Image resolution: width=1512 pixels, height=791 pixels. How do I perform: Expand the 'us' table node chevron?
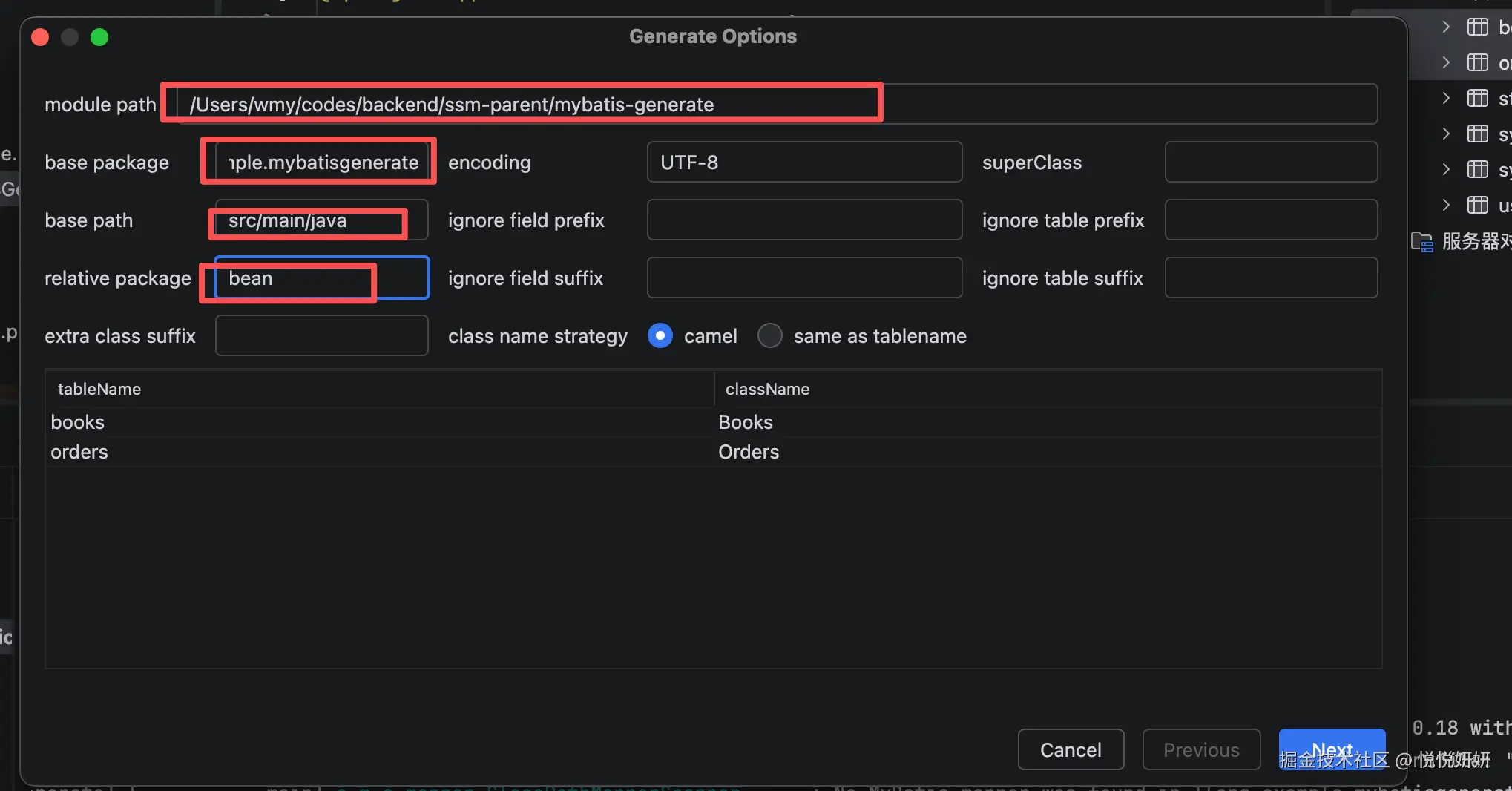point(1446,206)
